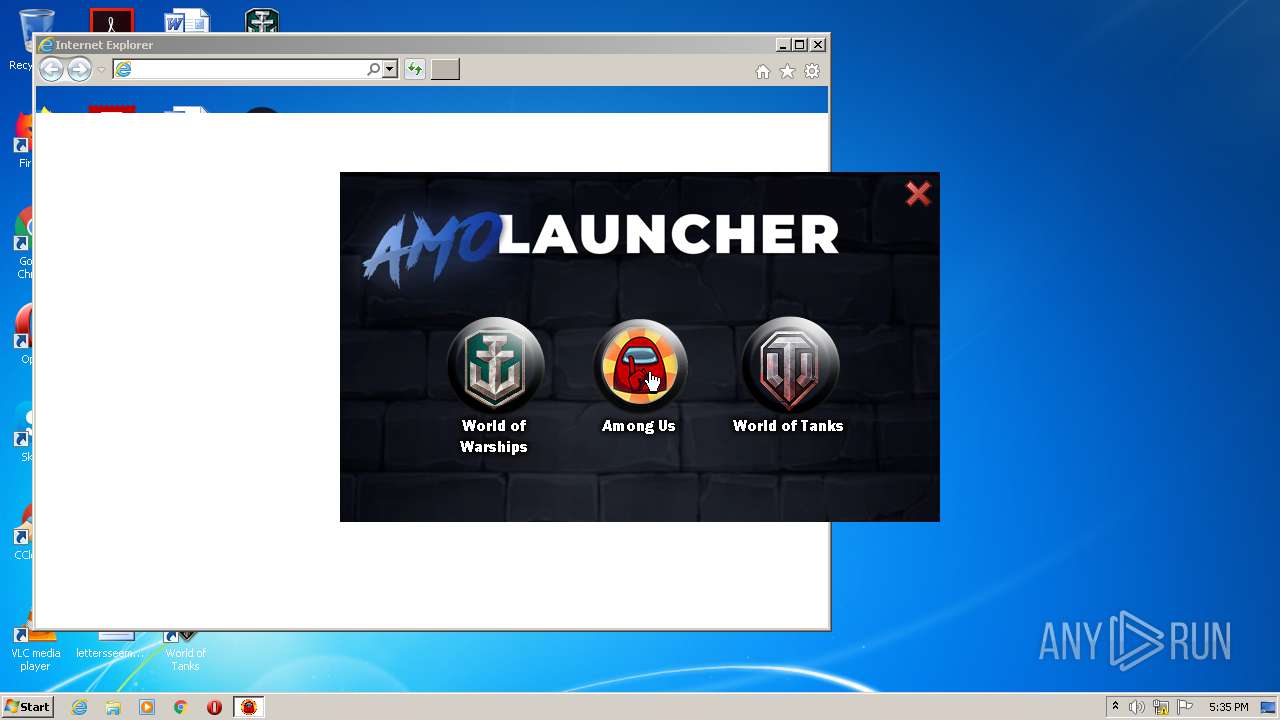The width and height of the screenshot is (1280, 720).
Task: Open the lettersseem desktop file
Action: coord(110,645)
